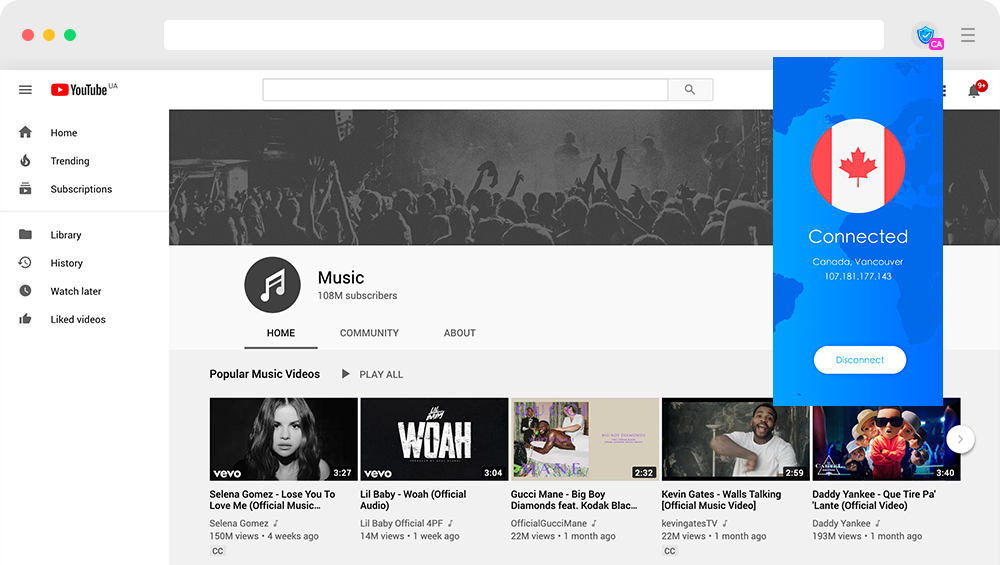Viewport: 1000px width, 565px height.
Task: Open the browser hamburger menu
Action: click(967, 35)
